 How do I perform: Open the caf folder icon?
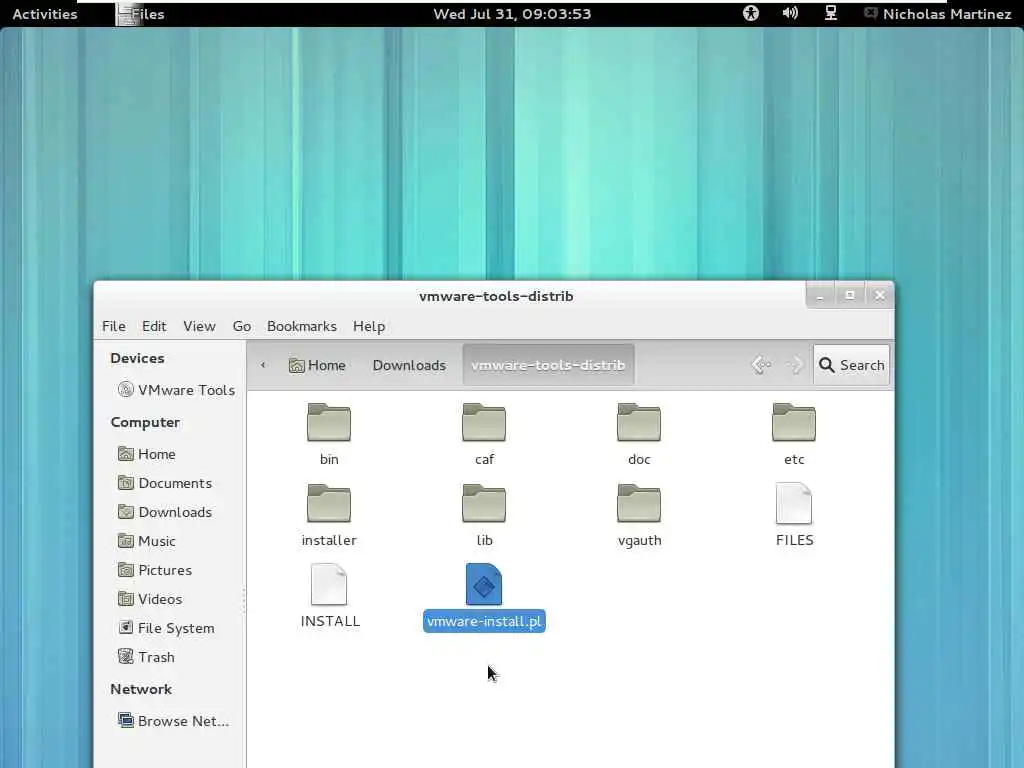(x=484, y=423)
